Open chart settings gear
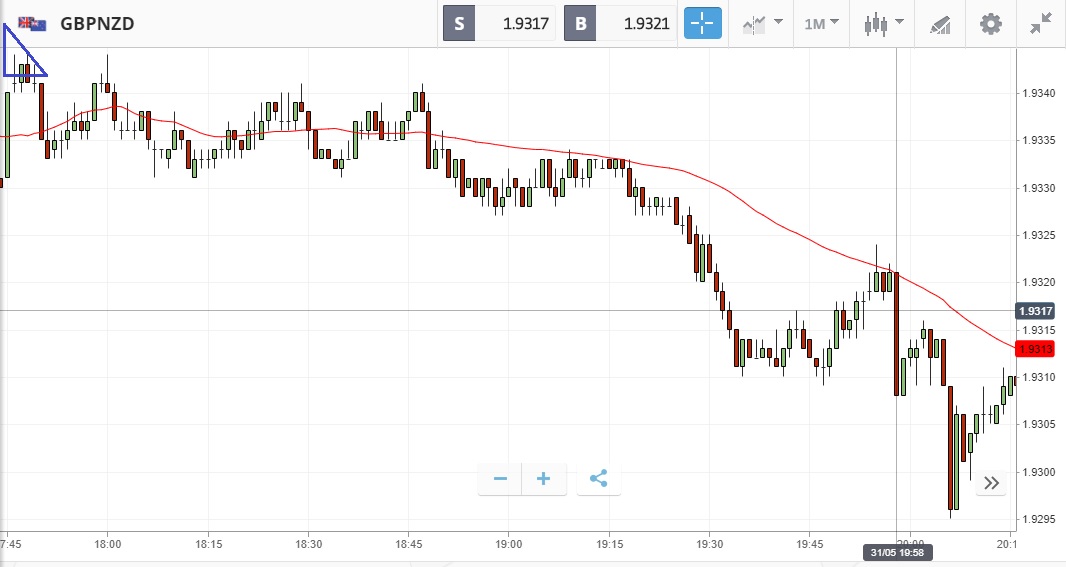 click(x=990, y=23)
